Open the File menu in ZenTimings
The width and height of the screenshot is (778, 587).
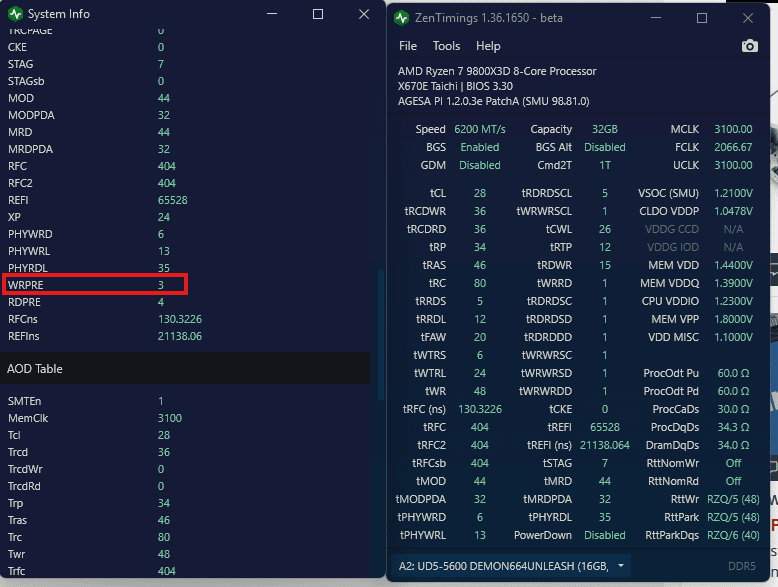click(x=408, y=46)
